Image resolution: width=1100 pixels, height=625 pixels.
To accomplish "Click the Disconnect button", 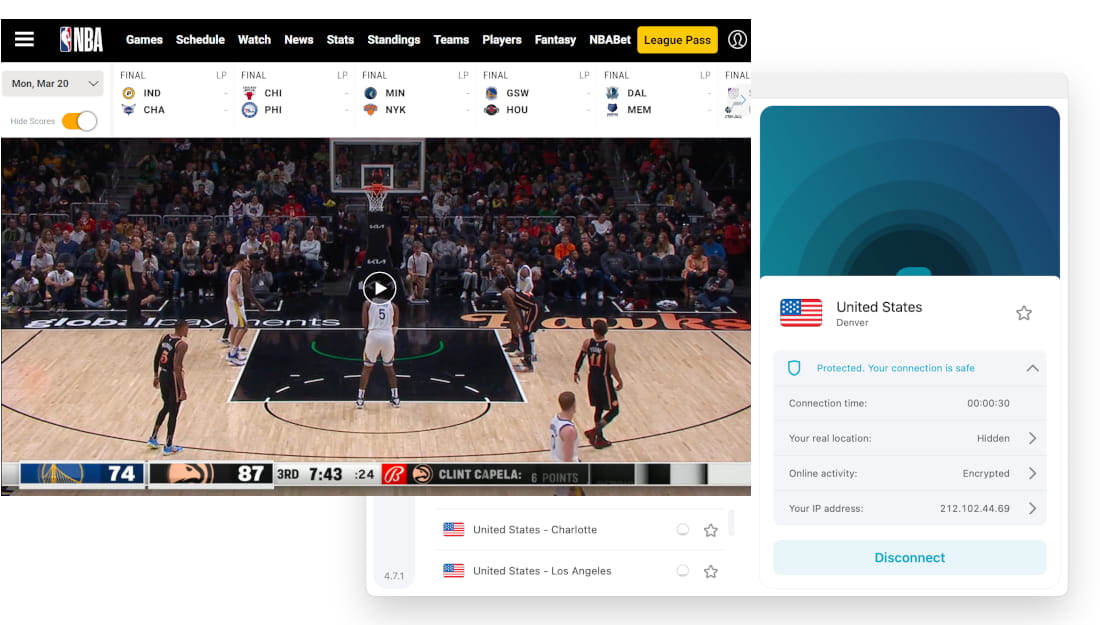I will (x=909, y=558).
